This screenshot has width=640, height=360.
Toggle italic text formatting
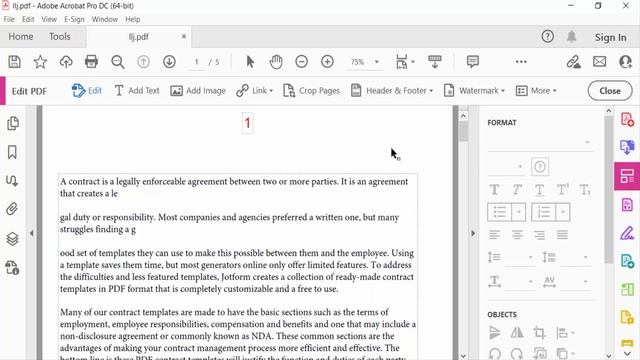(x=517, y=190)
